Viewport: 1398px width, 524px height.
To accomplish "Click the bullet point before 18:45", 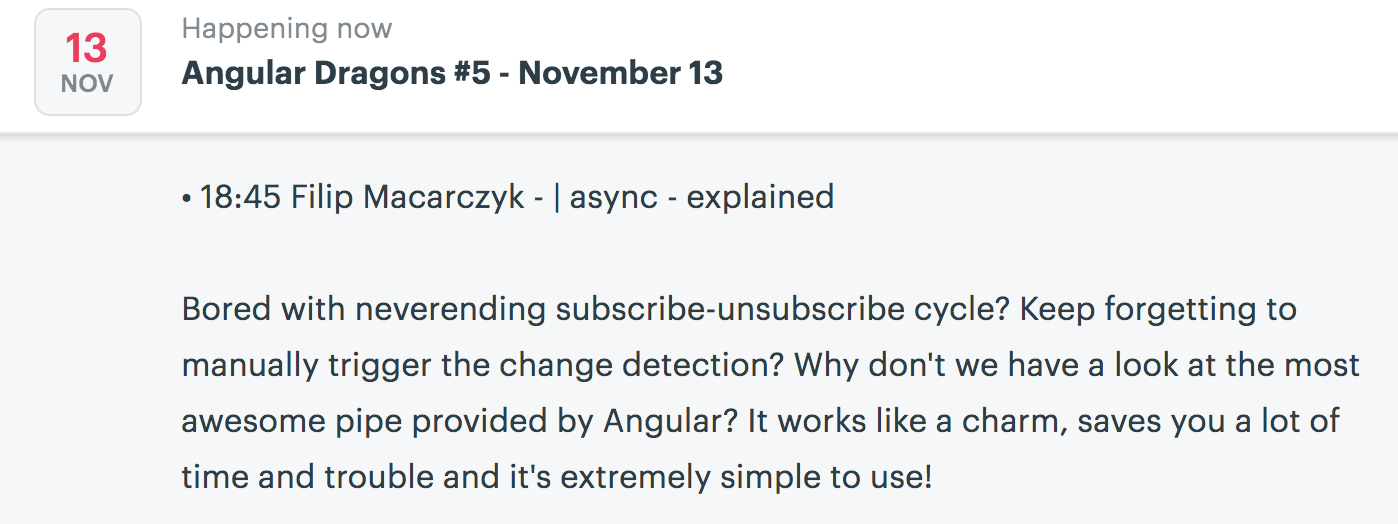I will (187, 198).
